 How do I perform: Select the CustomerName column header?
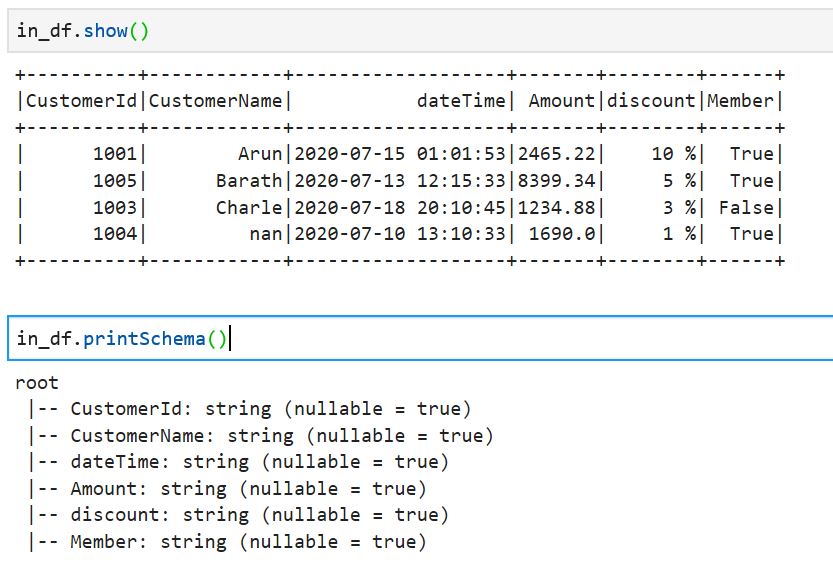(x=215, y=100)
